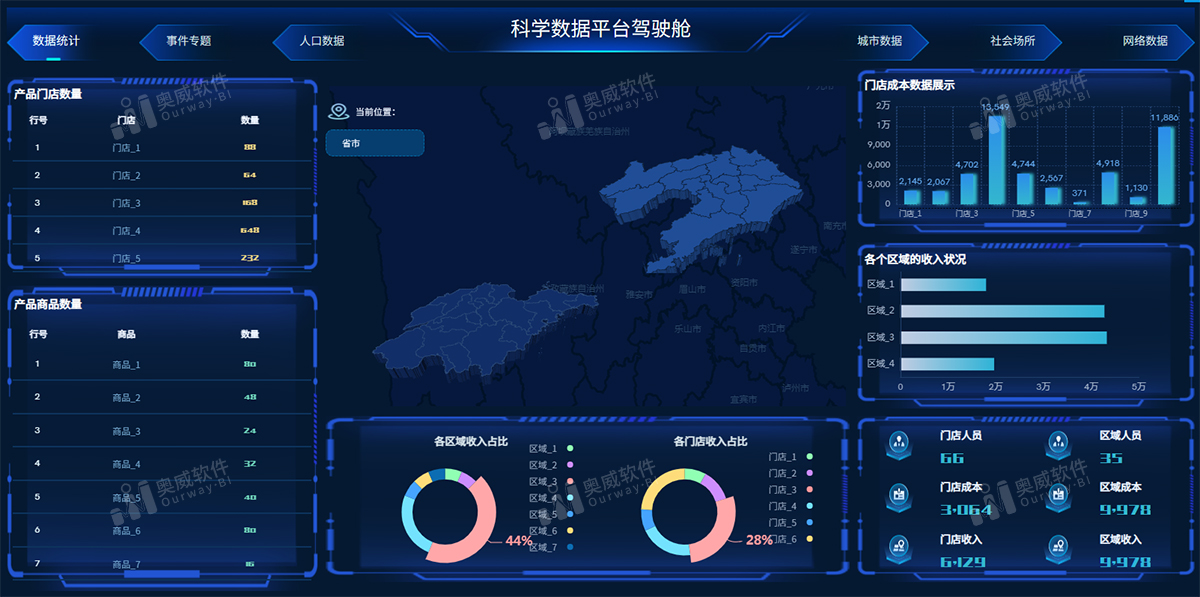
Task: Open the 省市 region selector
Action: pyautogui.click(x=374, y=143)
